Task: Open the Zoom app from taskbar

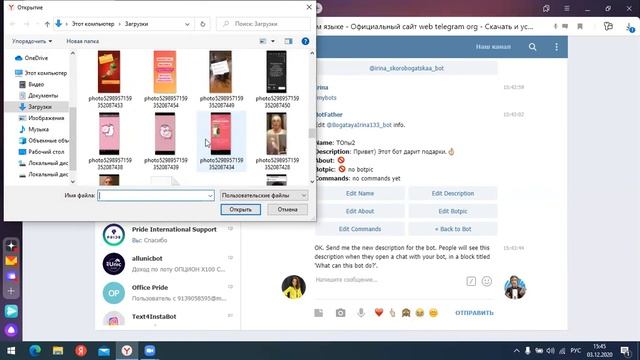Action: (x=150, y=351)
